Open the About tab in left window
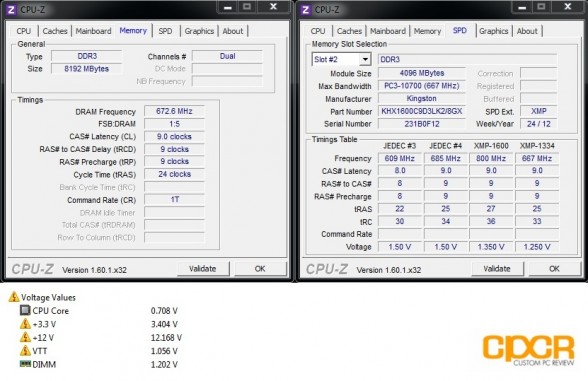588x381 pixels. pos(233,31)
